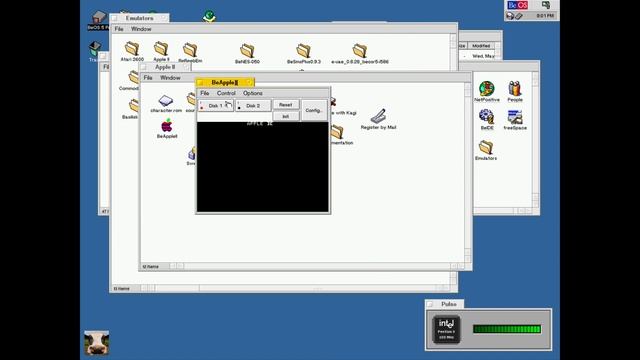Click the Pulse window title tab

coord(444,304)
